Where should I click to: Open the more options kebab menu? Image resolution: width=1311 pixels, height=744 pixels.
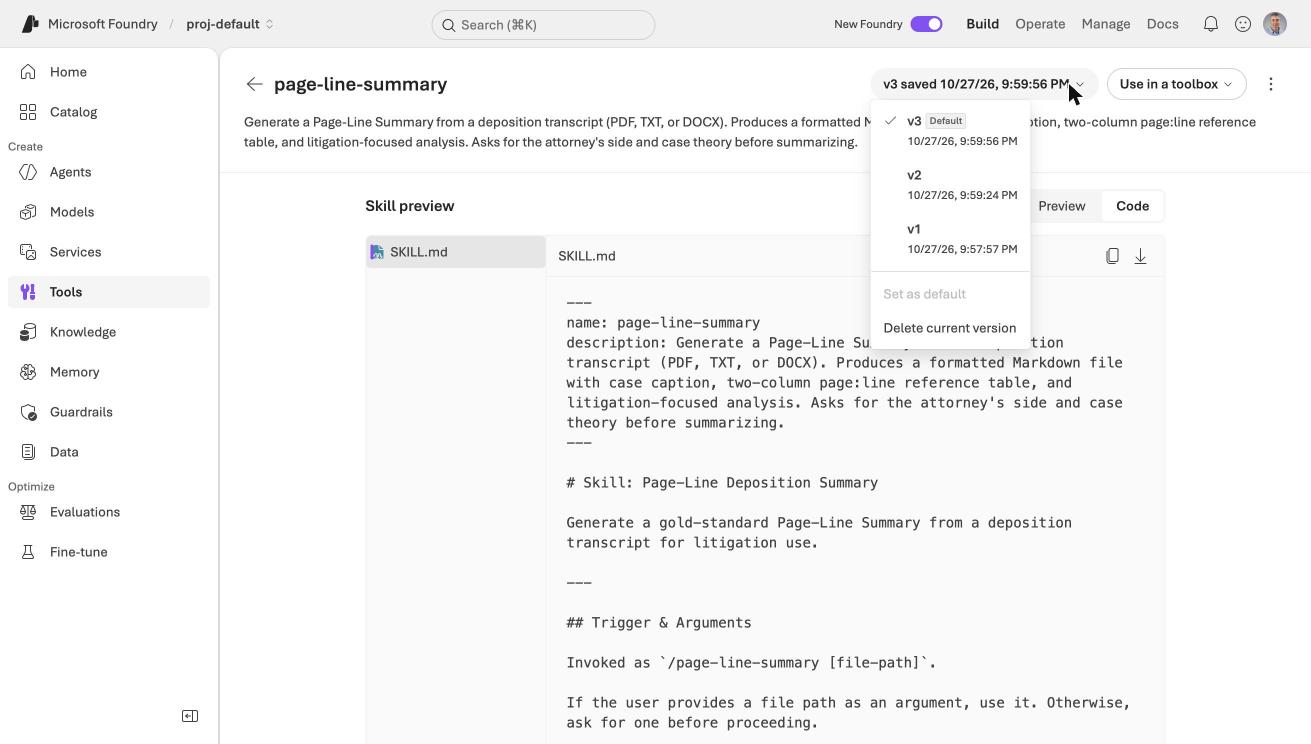click(x=1271, y=84)
